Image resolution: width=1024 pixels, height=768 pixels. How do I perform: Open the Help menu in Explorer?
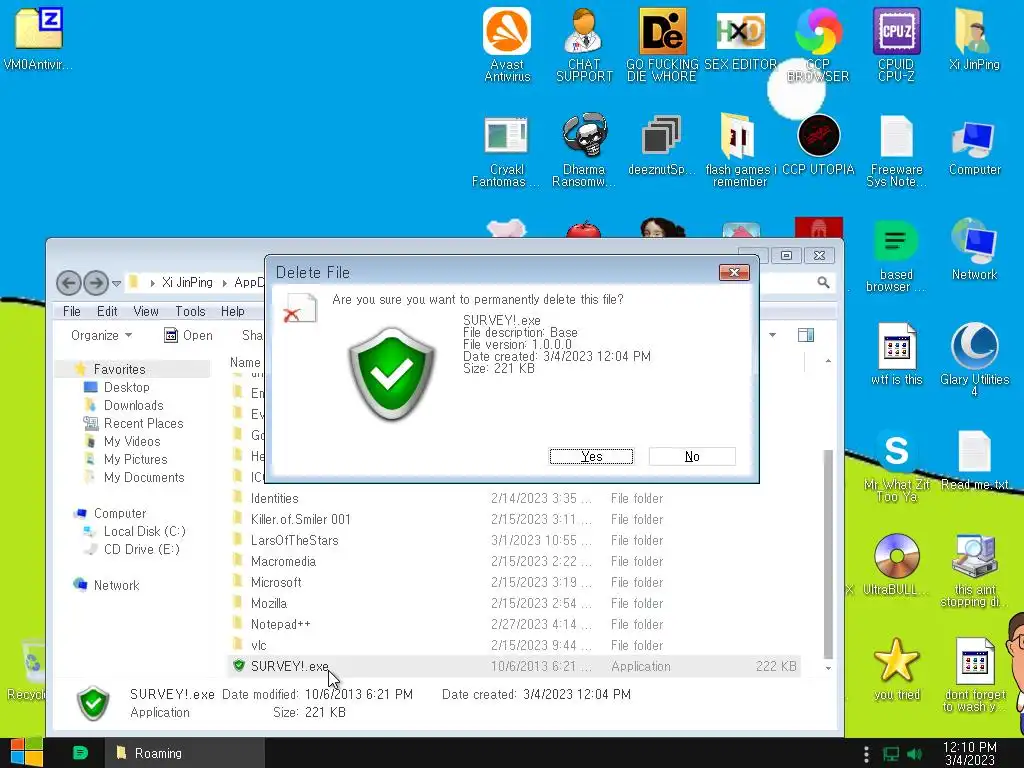(232, 311)
